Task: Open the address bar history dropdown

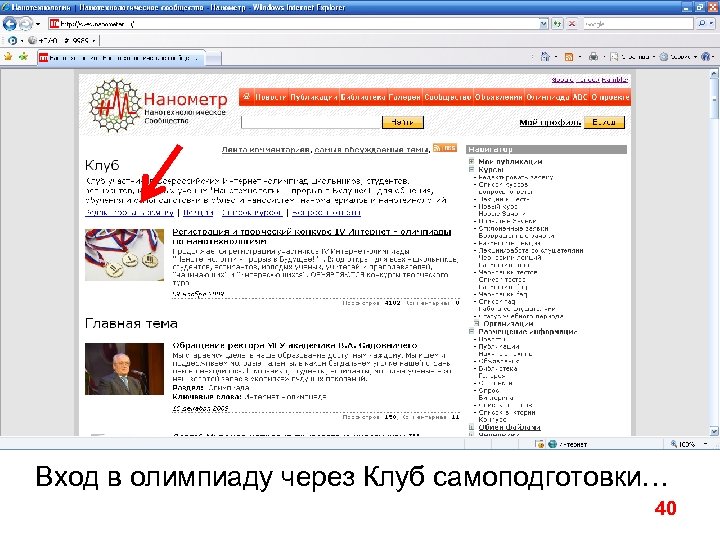Action: [x=543, y=23]
